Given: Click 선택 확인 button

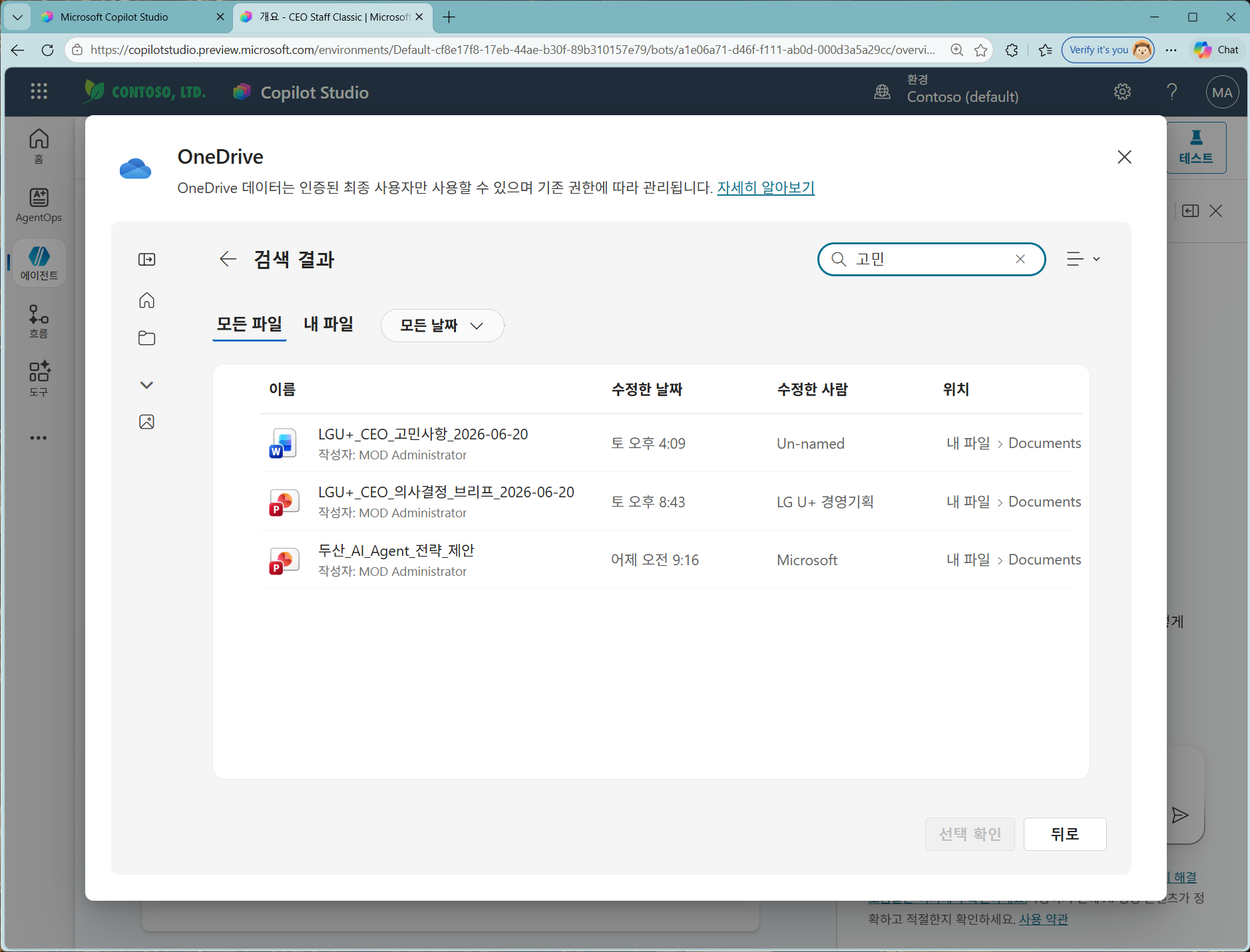Looking at the screenshot, I should pos(970,834).
